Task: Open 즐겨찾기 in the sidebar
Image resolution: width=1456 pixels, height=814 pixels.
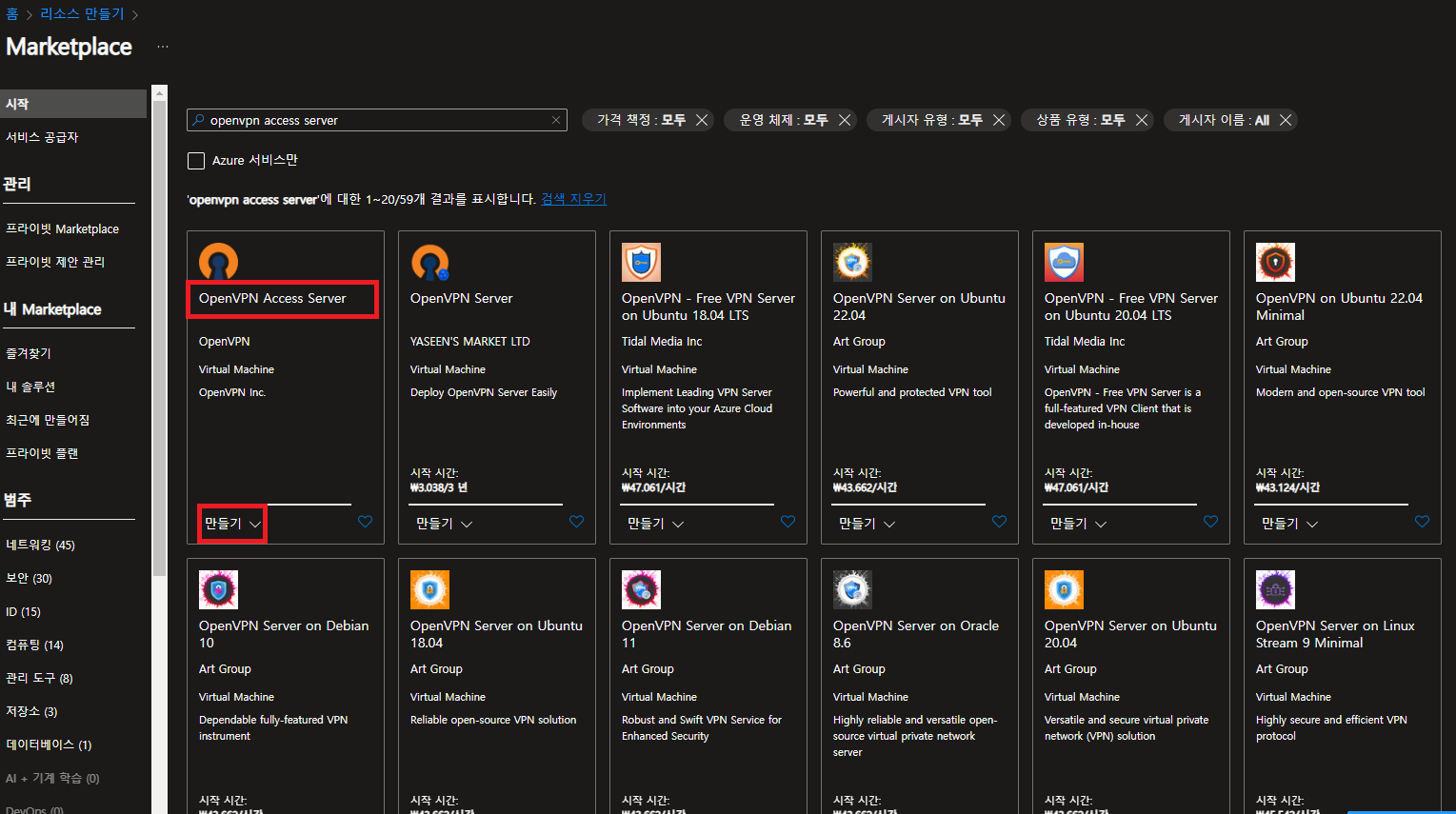Action: coord(29,353)
